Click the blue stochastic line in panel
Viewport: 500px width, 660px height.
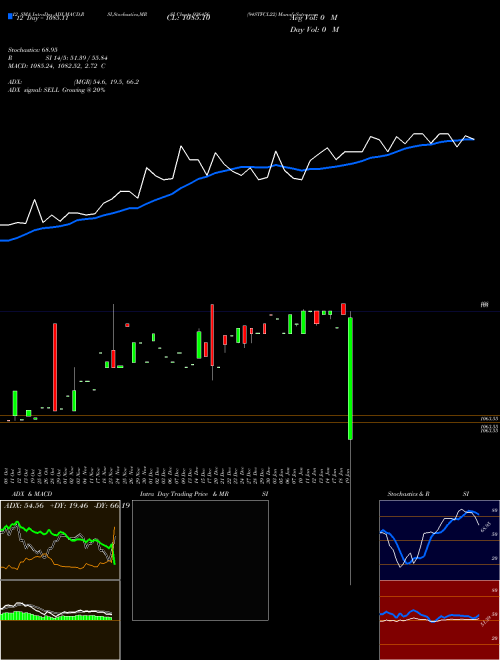pyautogui.click(x=430, y=538)
